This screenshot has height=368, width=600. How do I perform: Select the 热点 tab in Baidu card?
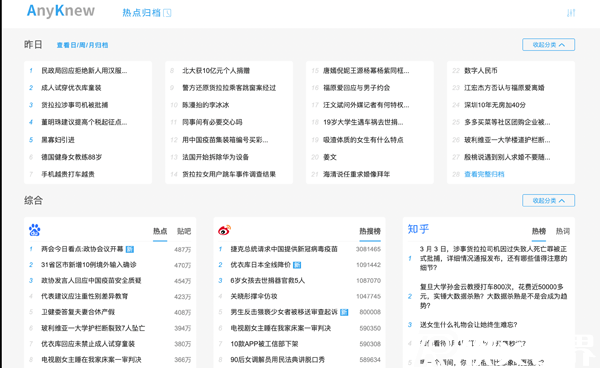click(160, 231)
